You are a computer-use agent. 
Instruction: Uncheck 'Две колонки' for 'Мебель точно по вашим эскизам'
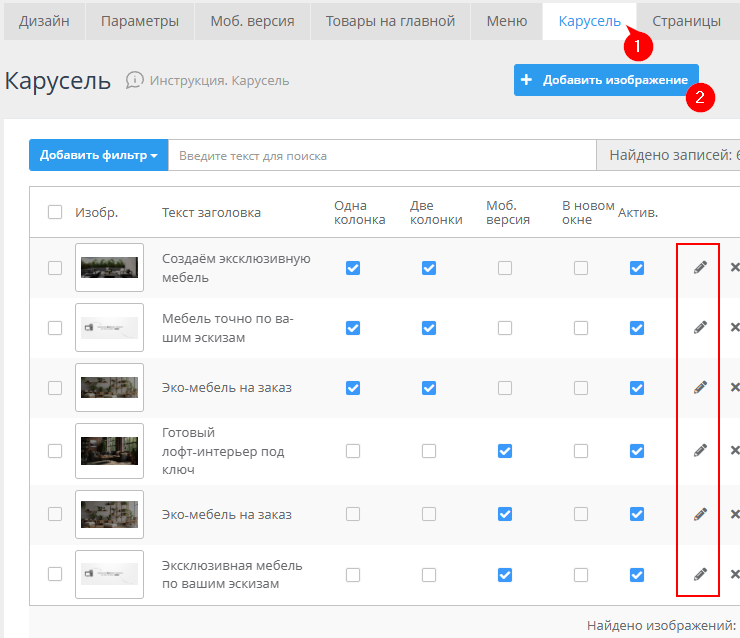point(429,328)
